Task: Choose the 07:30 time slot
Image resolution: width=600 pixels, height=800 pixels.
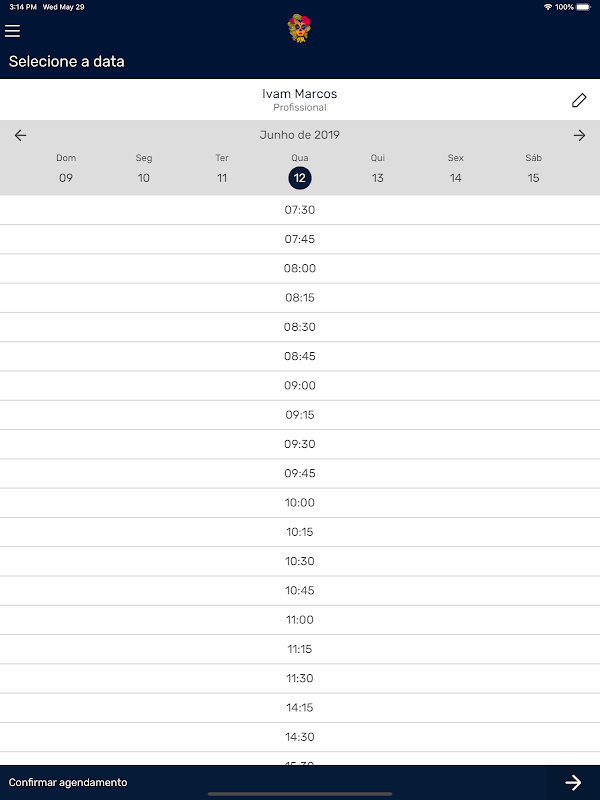Action: pyautogui.click(x=300, y=210)
